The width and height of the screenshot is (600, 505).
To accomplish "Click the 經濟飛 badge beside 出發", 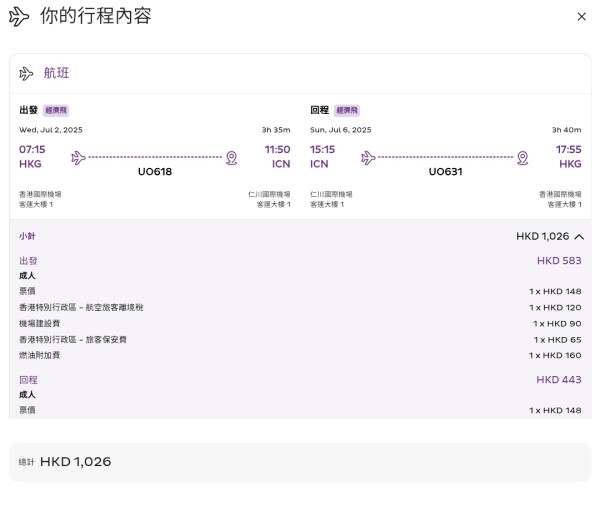I will [x=56, y=110].
